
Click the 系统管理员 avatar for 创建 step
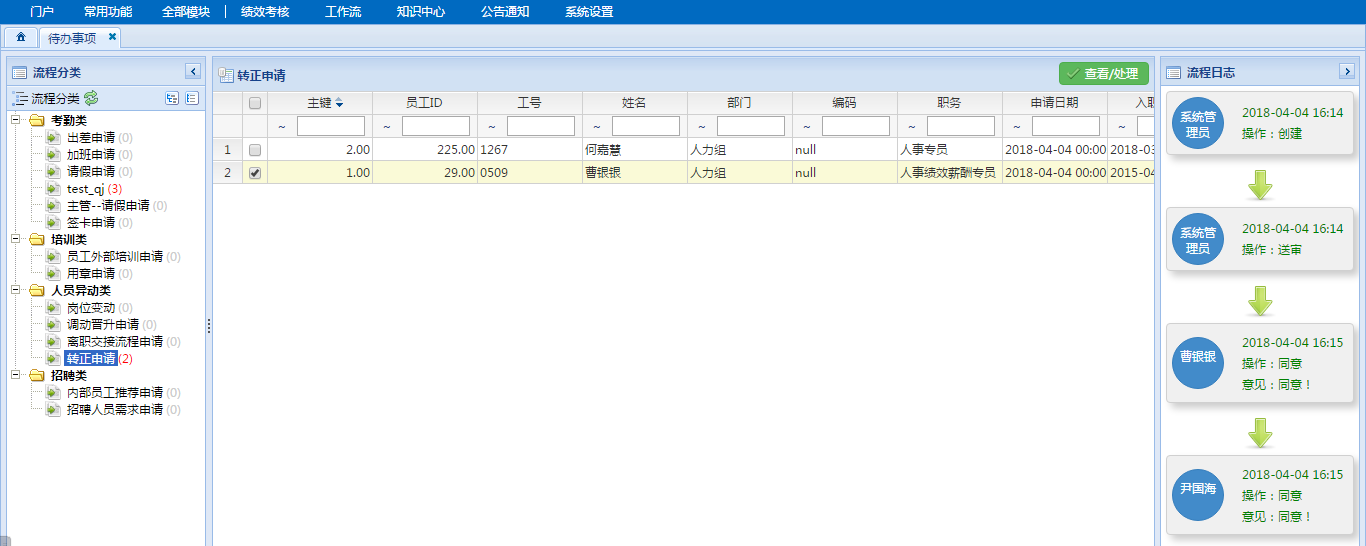click(x=1197, y=123)
